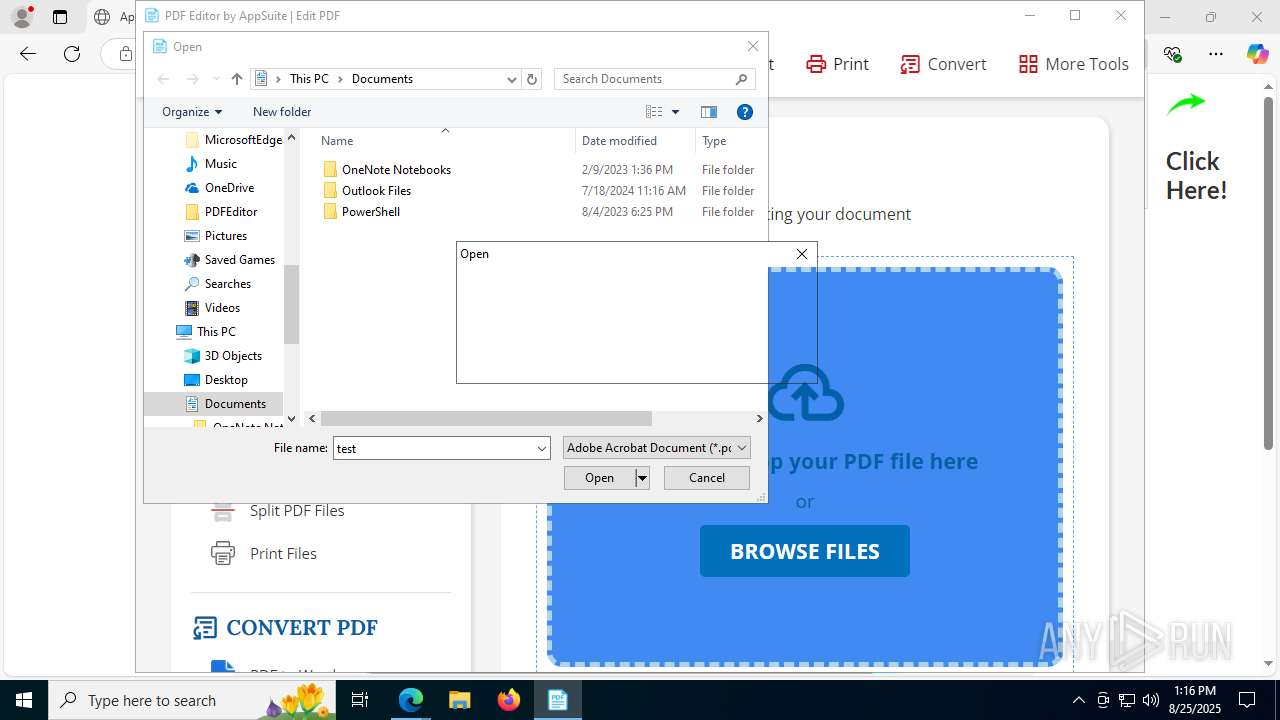This screenshot has height=720, width=1280.
Task: Open the Adobe Acrobat Document file type dropdown
Action: [657, 448]
